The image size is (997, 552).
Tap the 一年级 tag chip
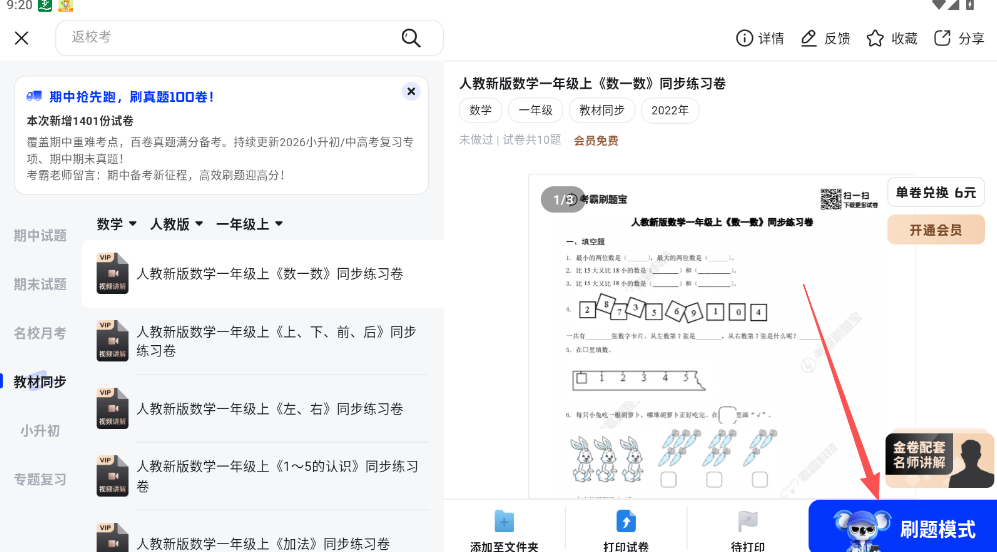pyautogui.click(x=535, y=110)
